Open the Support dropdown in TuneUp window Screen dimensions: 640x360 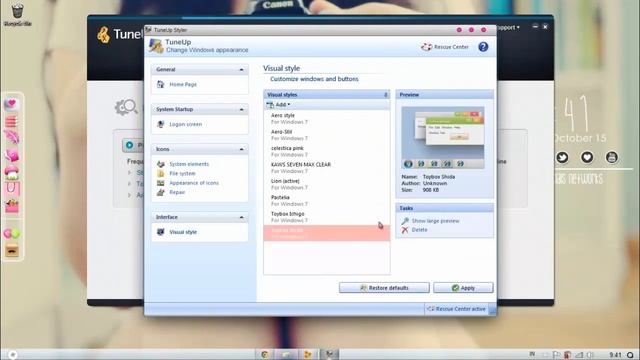point(509,27)
